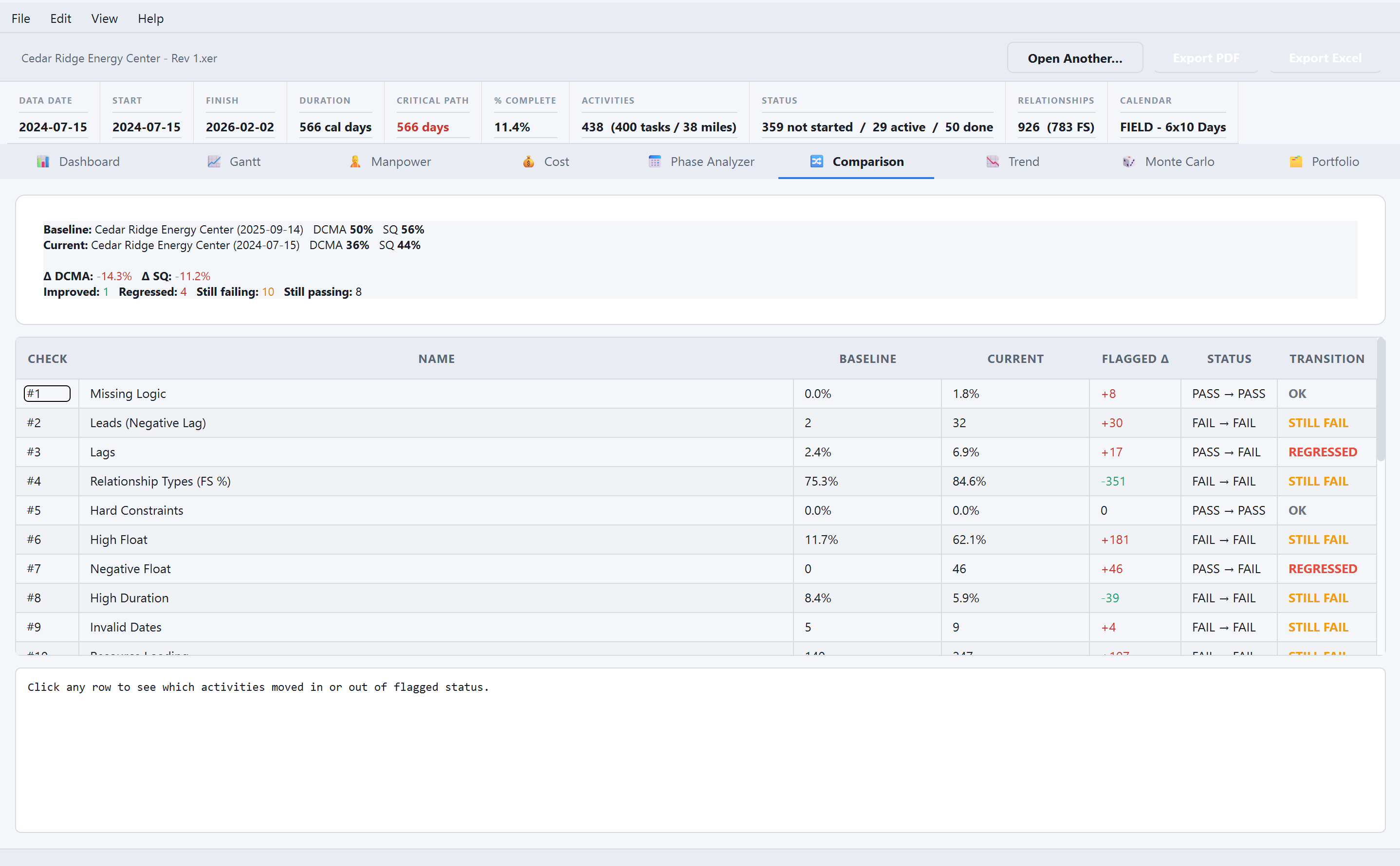Image resolution: width=1400 pixels, height=866 pixels.
Task: Sort by the TRANSITION column header
Action: [x=1326, y=359]
